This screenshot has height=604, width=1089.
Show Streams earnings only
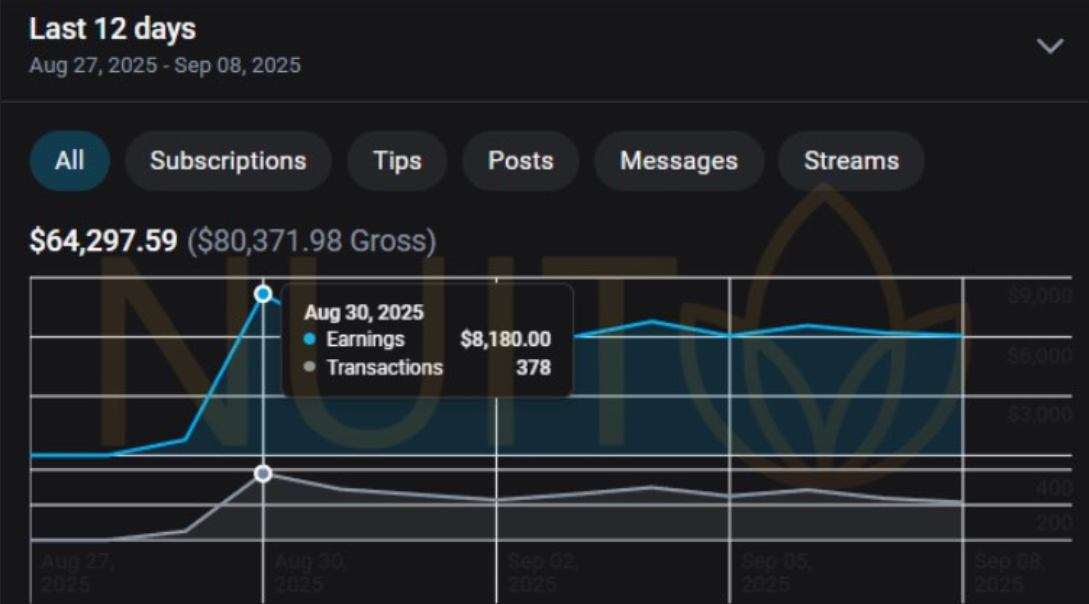(851, 161)
